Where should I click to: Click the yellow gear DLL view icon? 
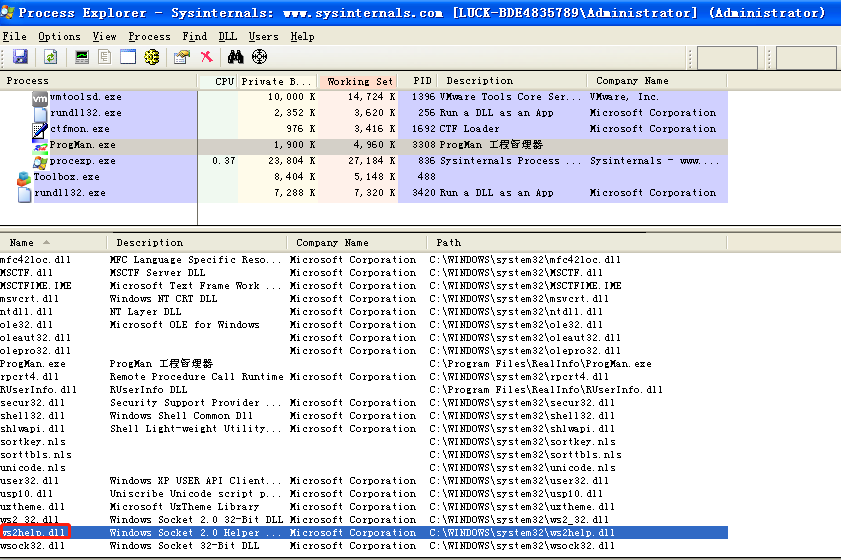coord(152,58)
